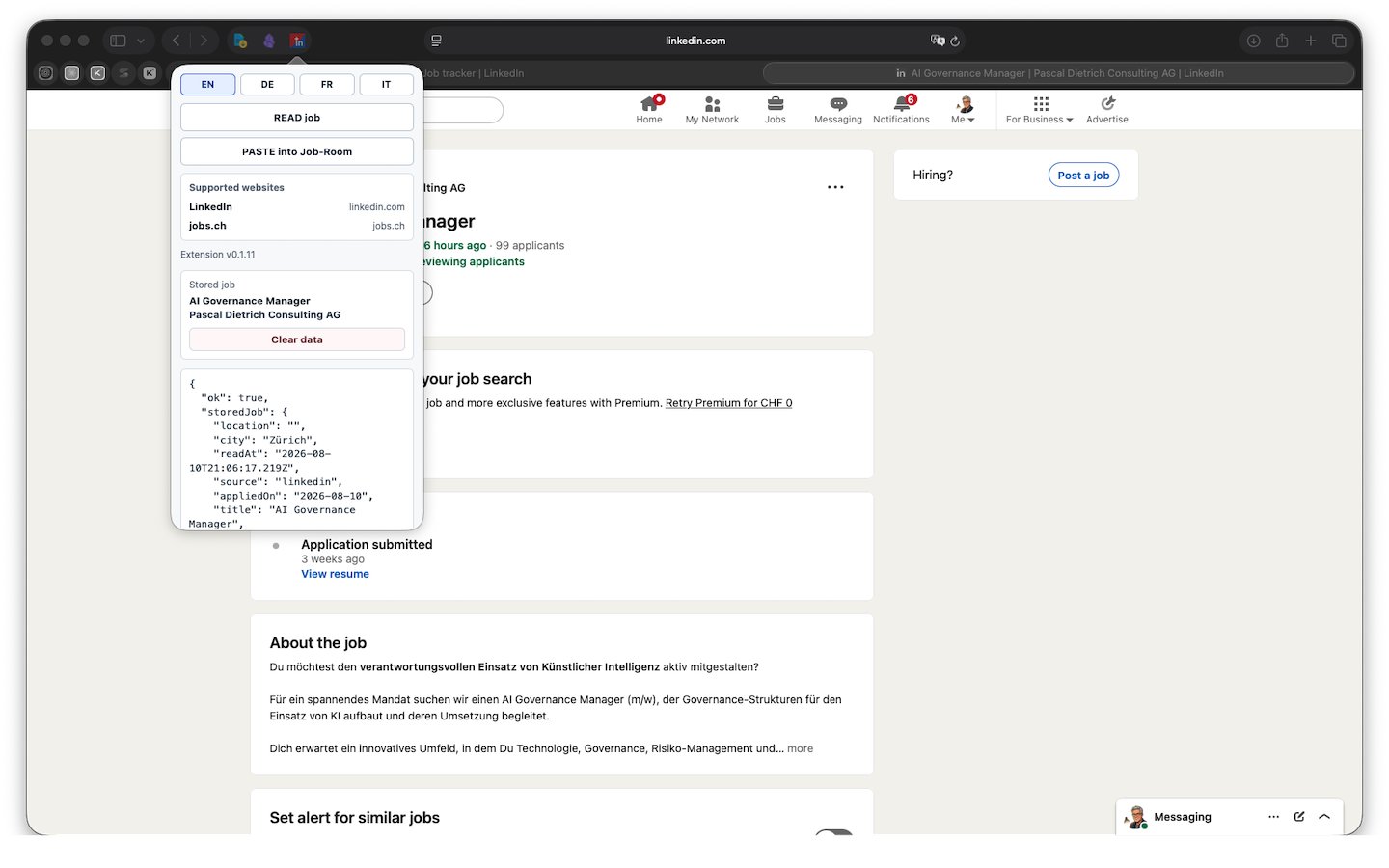This screenshot has width=1389, height=868.
Task: Click the reader view icon in address bar
Action: click(436, 41)
